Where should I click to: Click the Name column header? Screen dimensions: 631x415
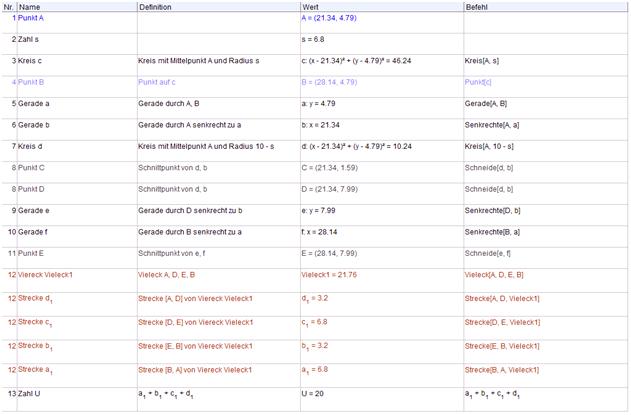point(30,6)
